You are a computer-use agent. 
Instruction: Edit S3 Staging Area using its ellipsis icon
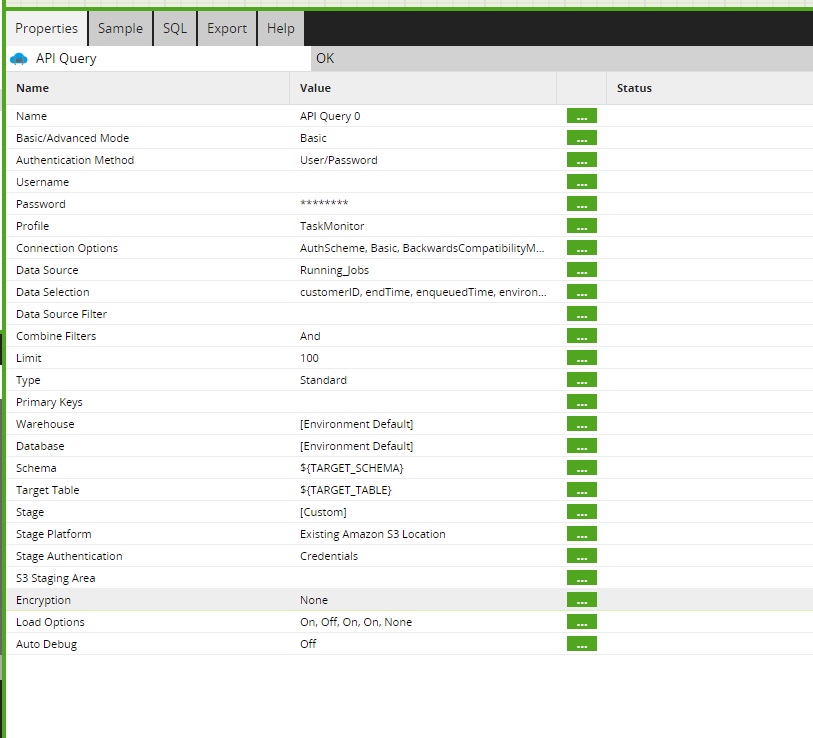581,577
